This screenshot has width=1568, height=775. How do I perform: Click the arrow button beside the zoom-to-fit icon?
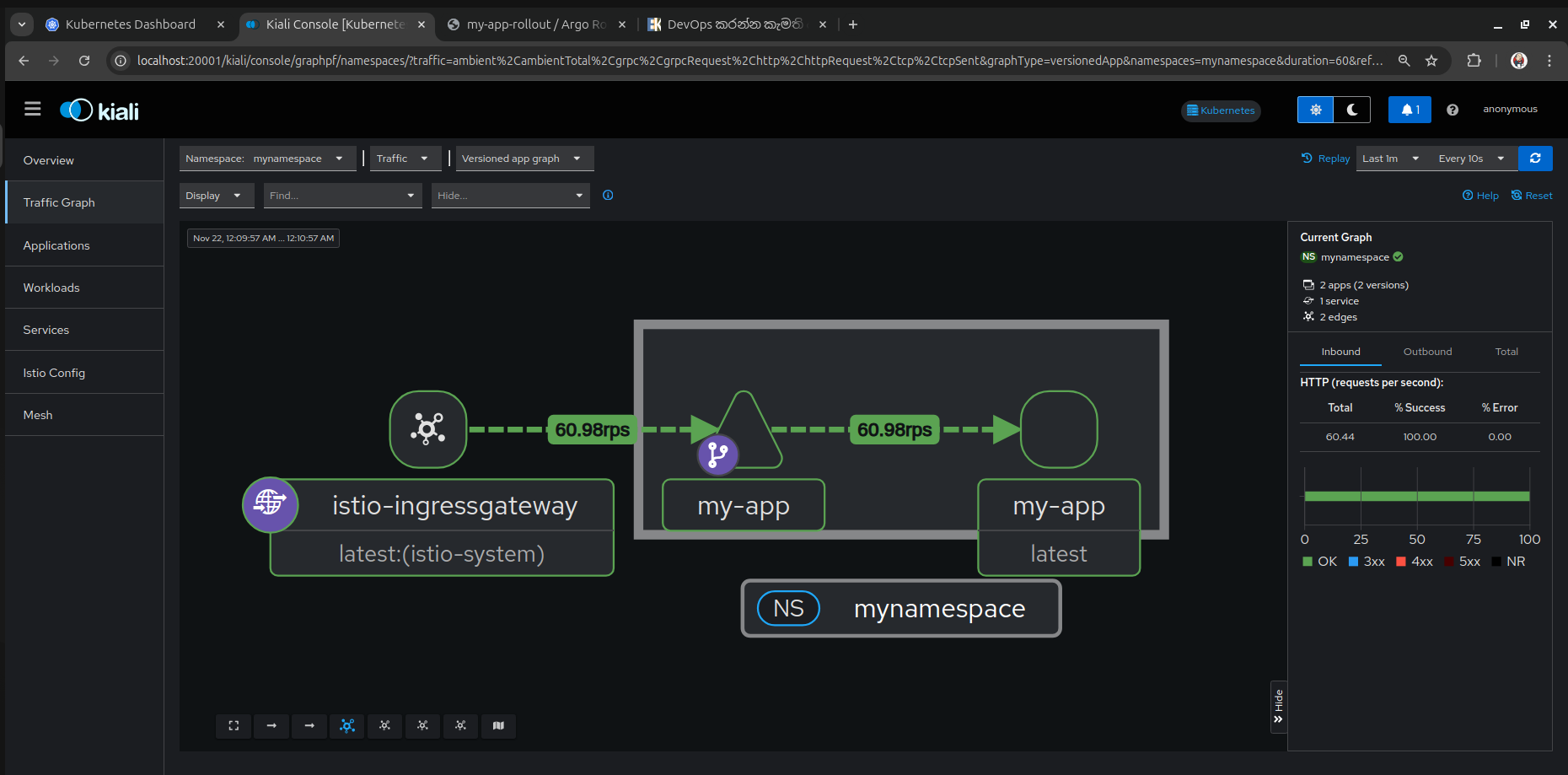271,725
